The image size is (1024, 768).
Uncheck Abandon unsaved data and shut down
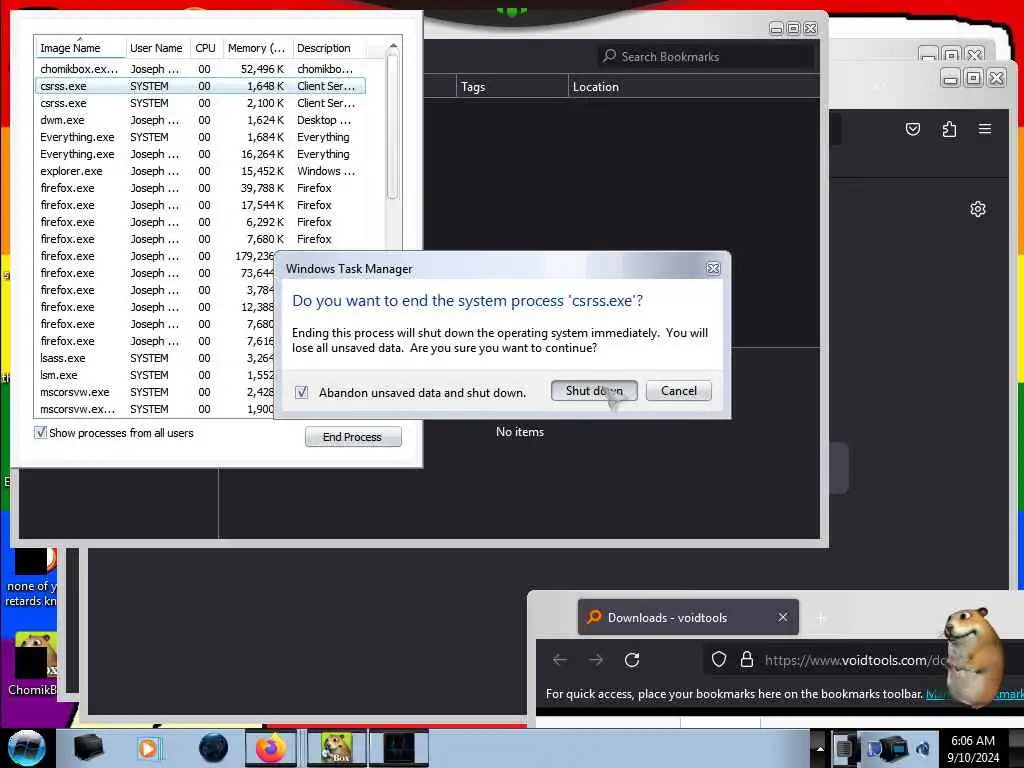pos(302,392)
